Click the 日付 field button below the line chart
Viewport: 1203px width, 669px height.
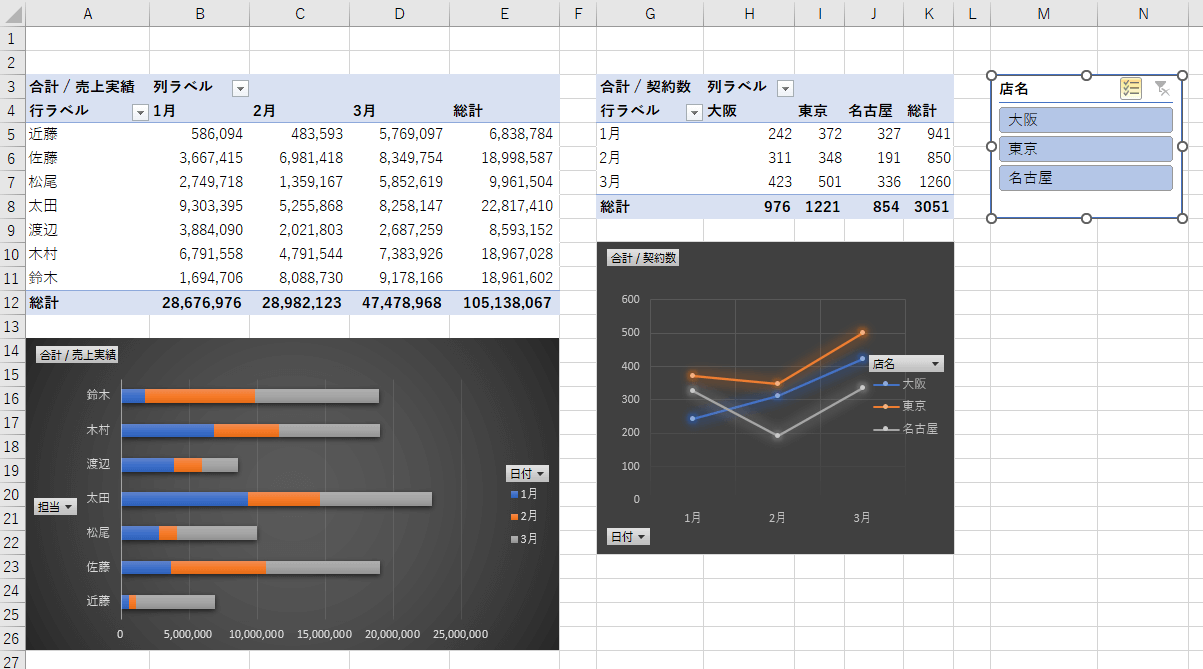coord(627,537)
